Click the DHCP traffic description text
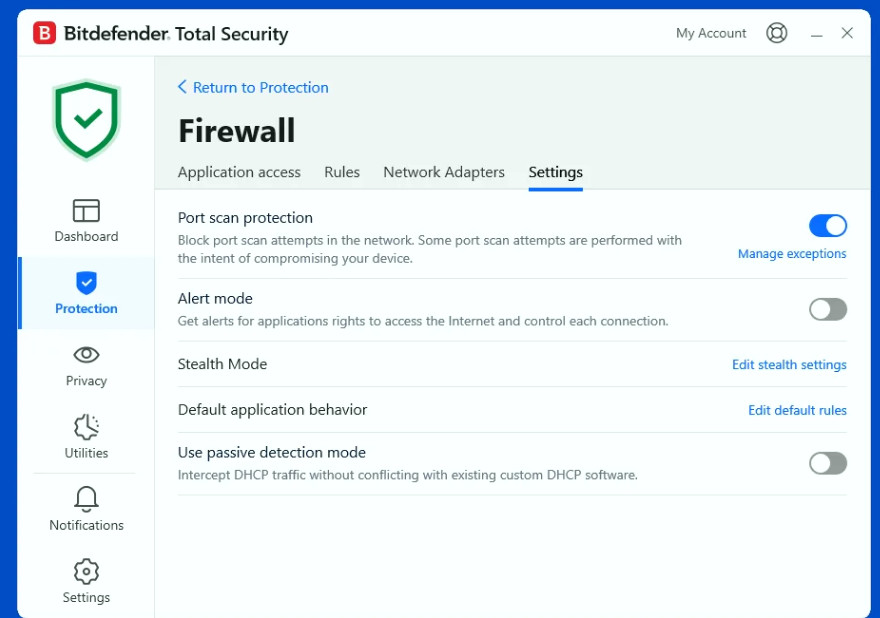880x618 pixels. tap(407, 475)
